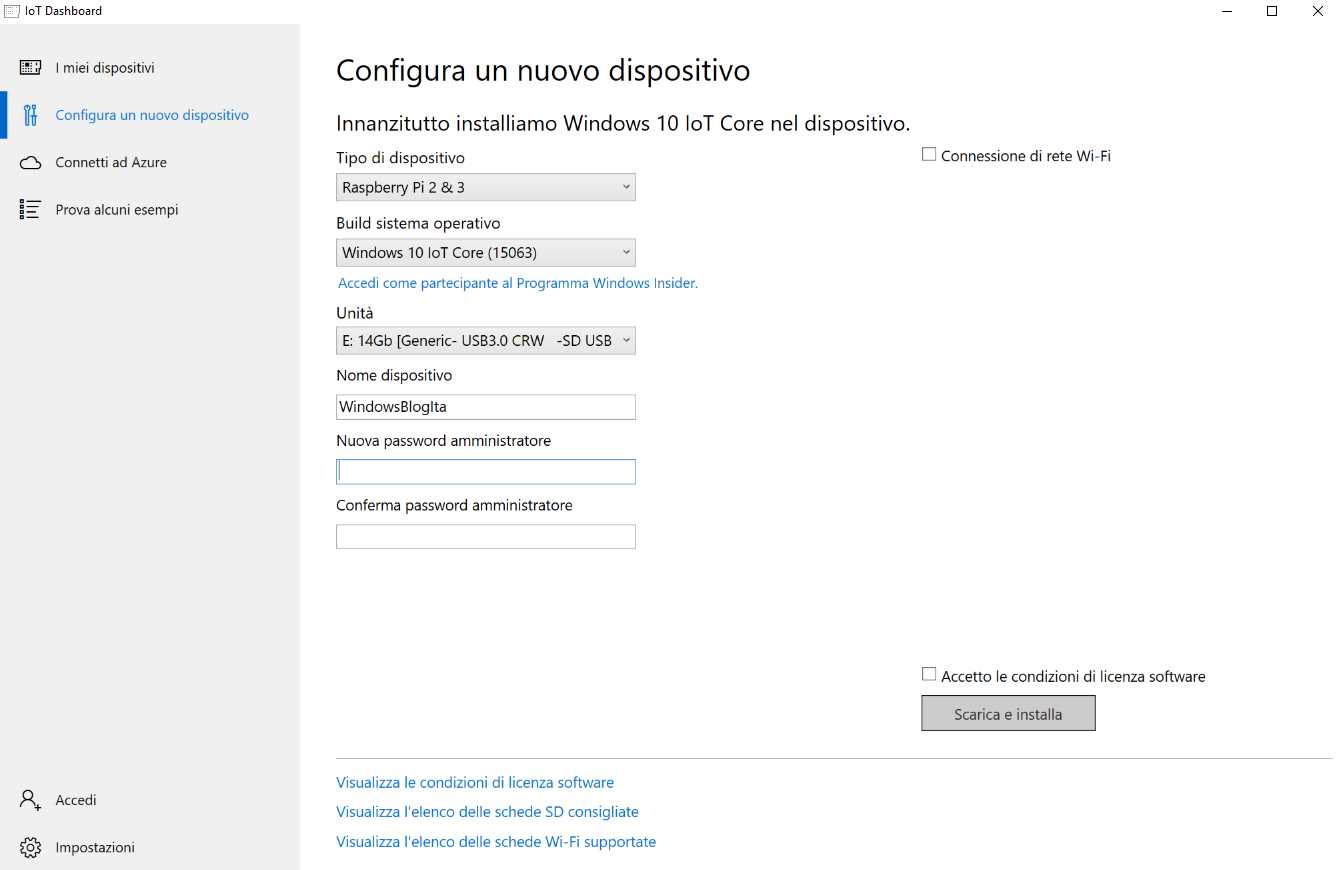Click the devices icon beside I miei dispositivi
The height and width of the screenshot is (870, 1340).
tap(31, 68)
